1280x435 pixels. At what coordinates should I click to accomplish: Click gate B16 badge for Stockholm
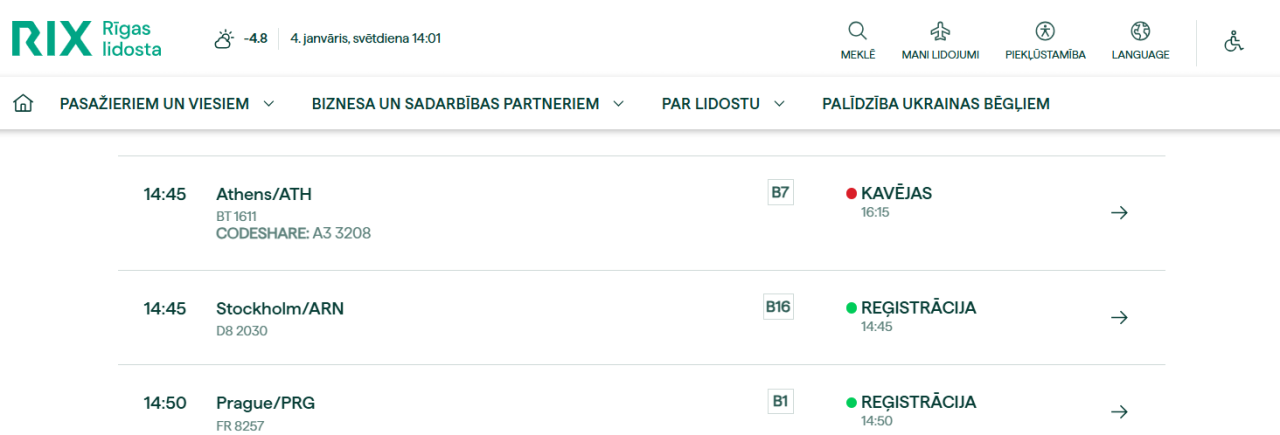778,307
